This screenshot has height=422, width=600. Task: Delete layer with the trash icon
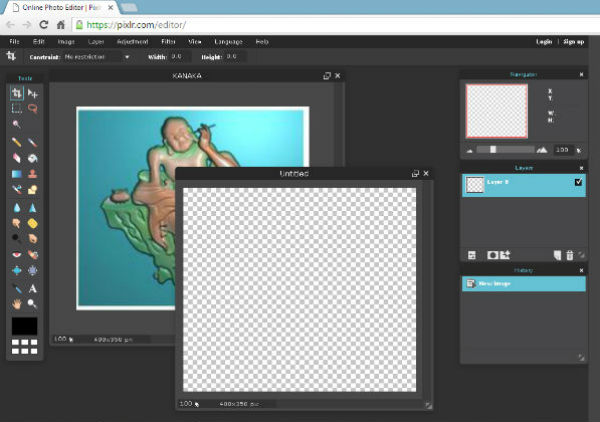pyautogui.click(x=570, y=255)
